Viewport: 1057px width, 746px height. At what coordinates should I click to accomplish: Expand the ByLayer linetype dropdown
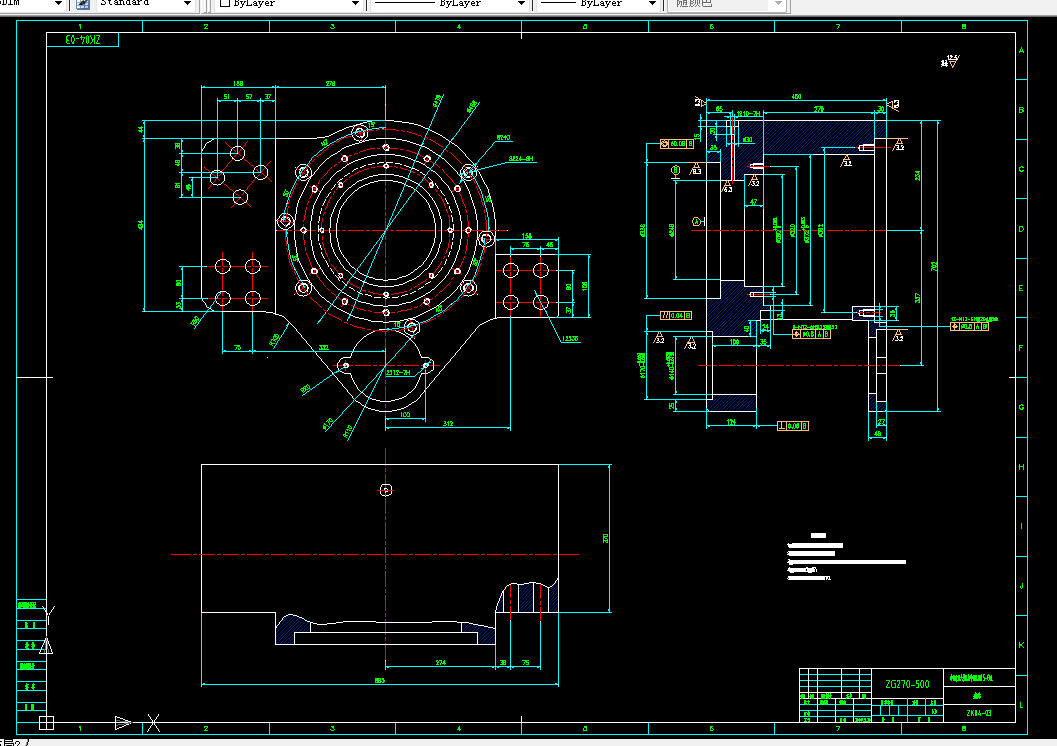pos(520,4)
